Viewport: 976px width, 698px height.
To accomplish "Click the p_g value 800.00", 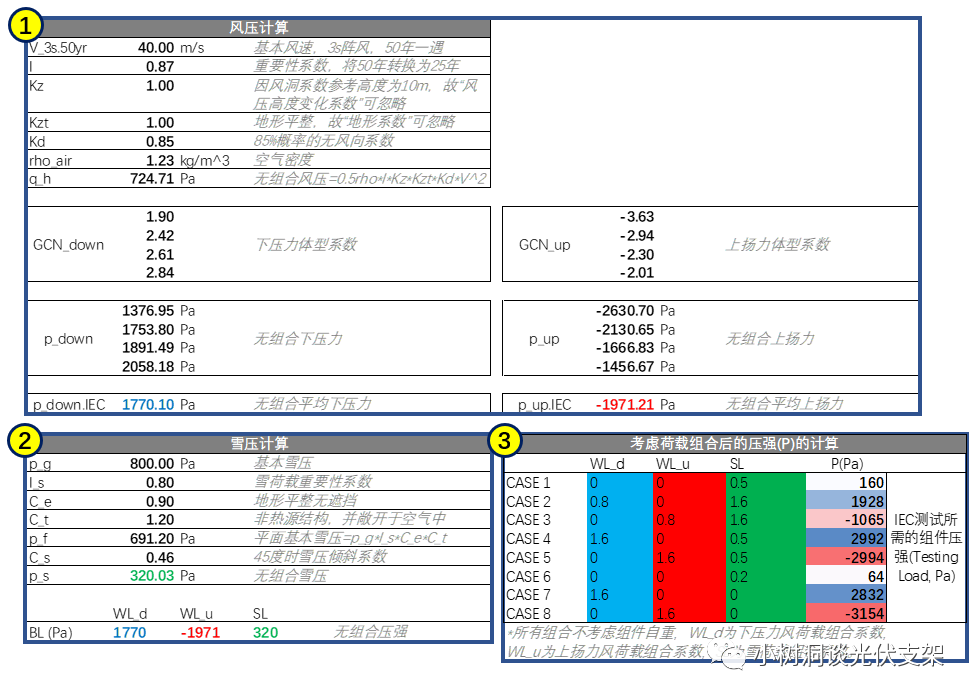I will (152, 464).
